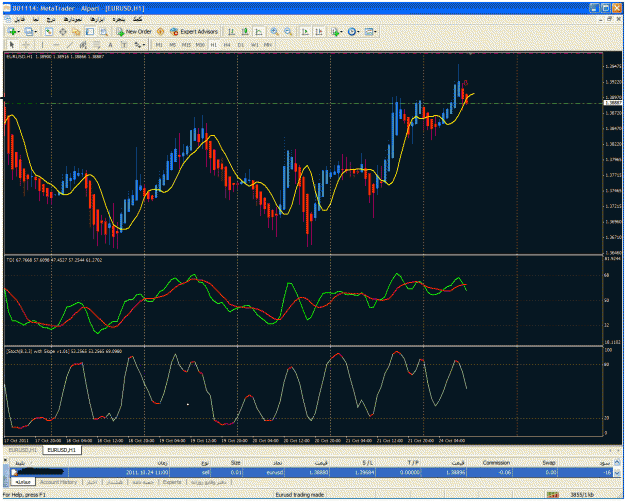
Task: Select the Crosshair tool
Action: 26,45
